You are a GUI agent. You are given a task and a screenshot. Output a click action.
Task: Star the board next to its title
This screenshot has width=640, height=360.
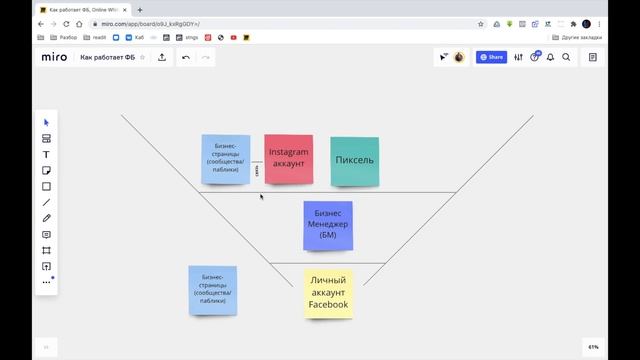tap(142, 58)
